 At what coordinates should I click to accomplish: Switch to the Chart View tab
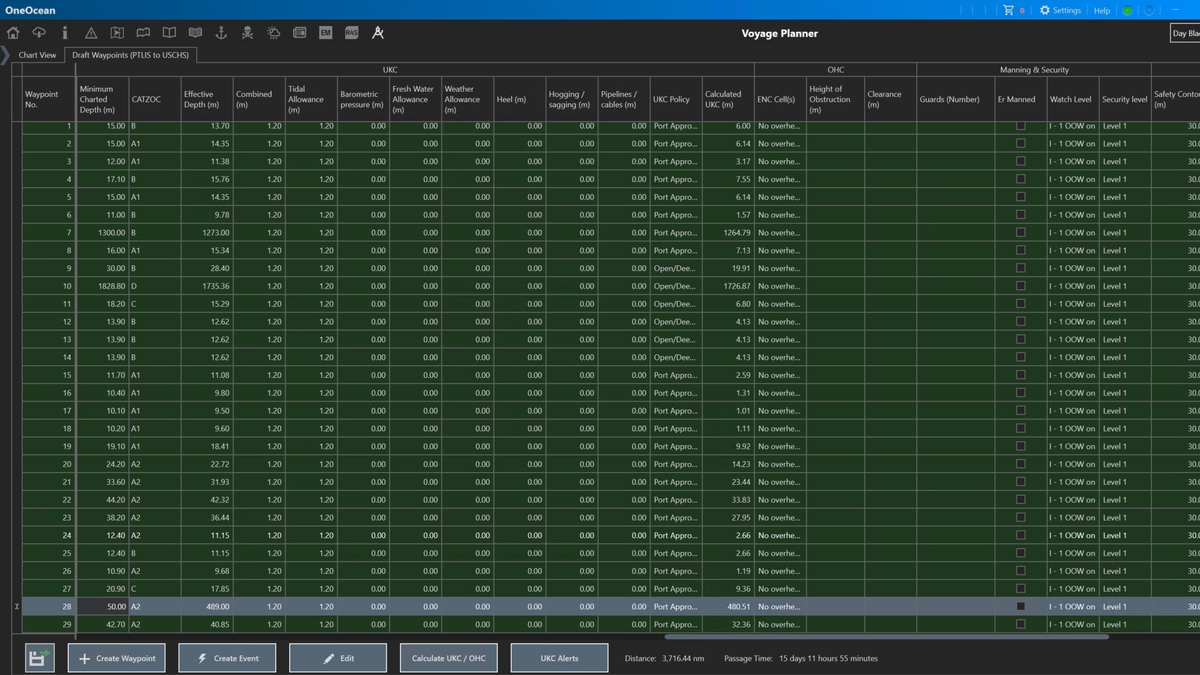pyautogui.click(x=36, y=55)
